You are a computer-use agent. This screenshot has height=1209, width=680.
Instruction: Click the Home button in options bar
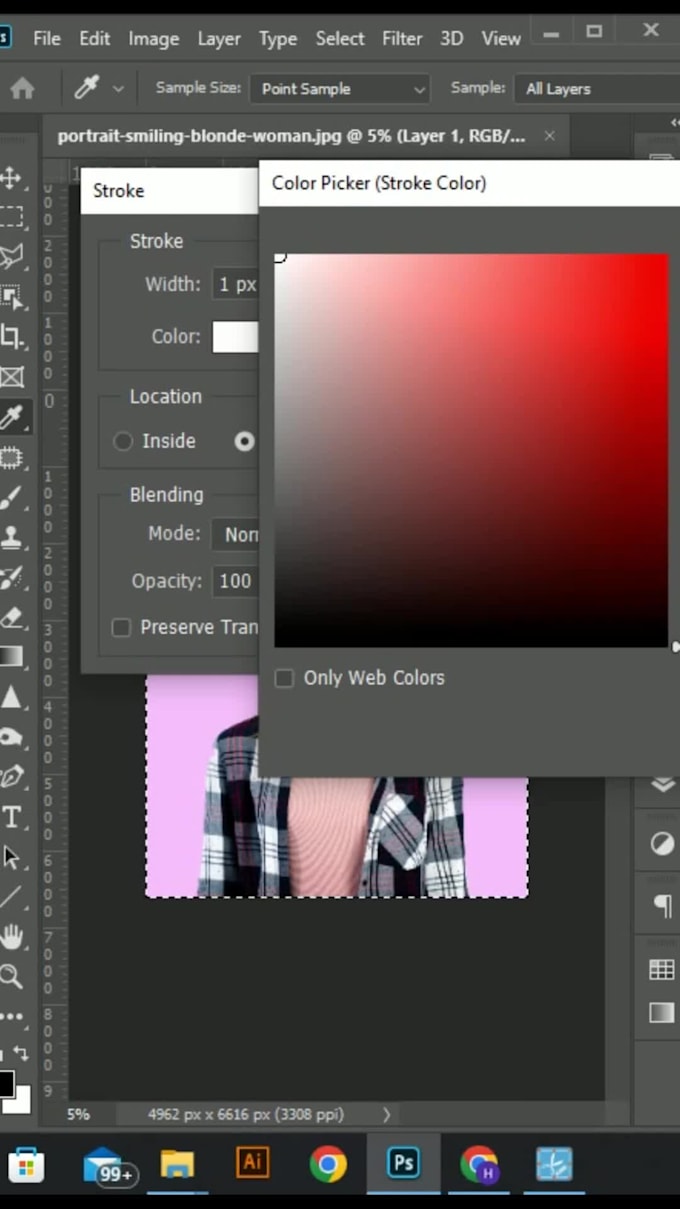point(22,88)
